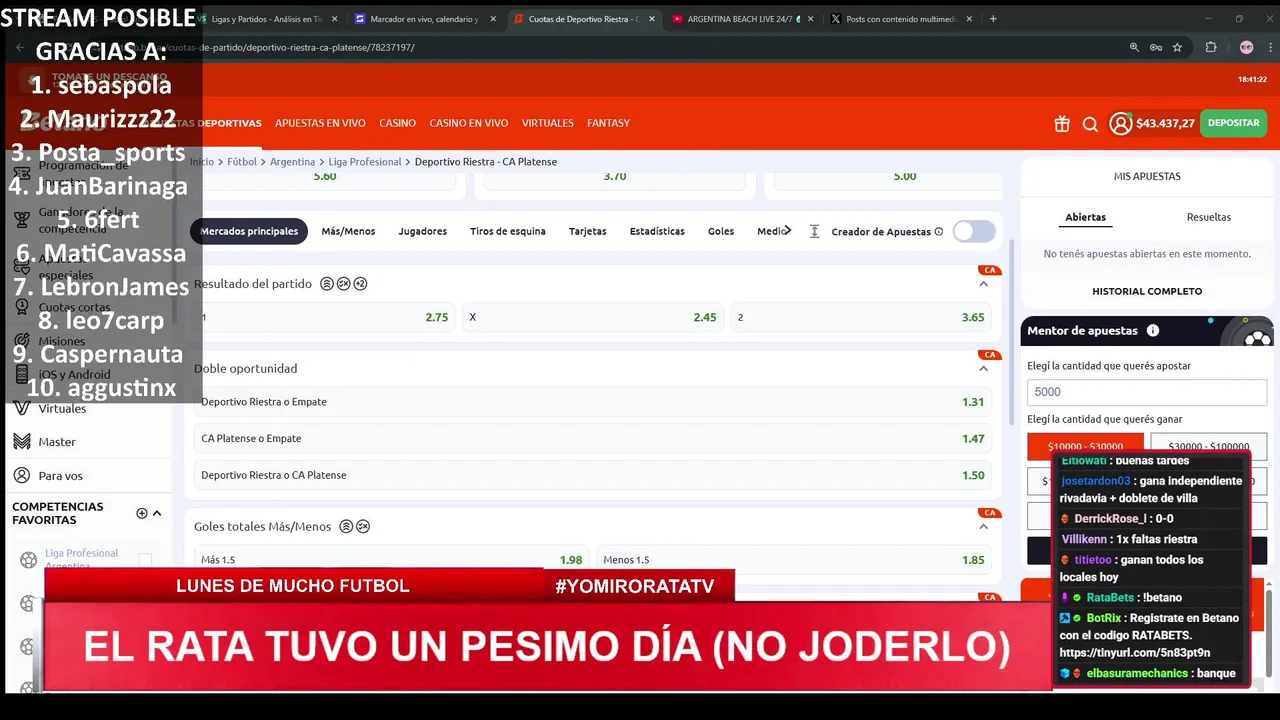The height and width of the screenshot is (720, 1280).
Task: Click the green Depositar button
Action: point(1233,123)
